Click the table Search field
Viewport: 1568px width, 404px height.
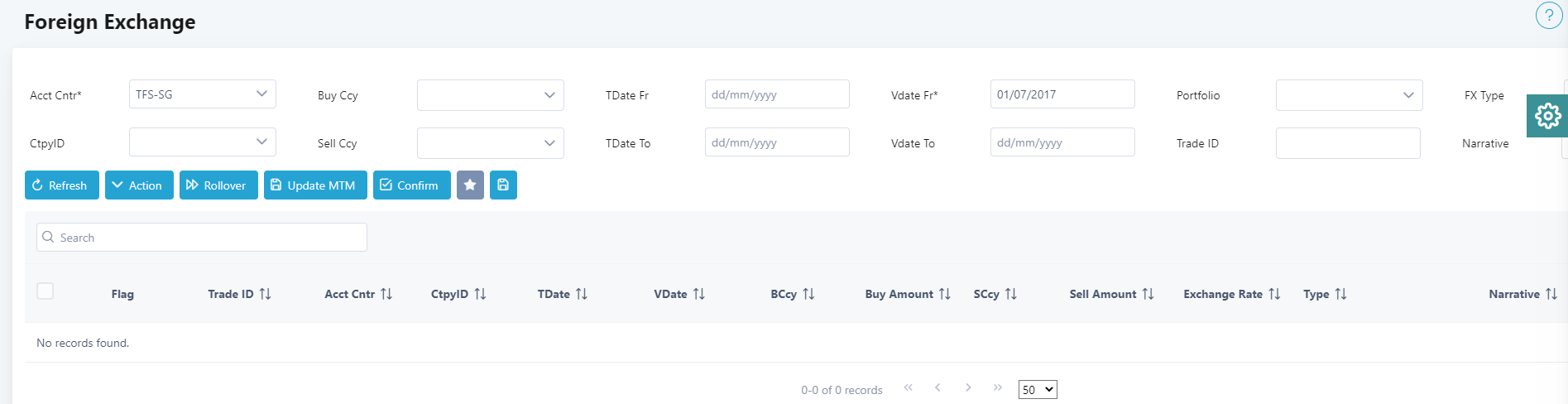[x=202, y=238]
